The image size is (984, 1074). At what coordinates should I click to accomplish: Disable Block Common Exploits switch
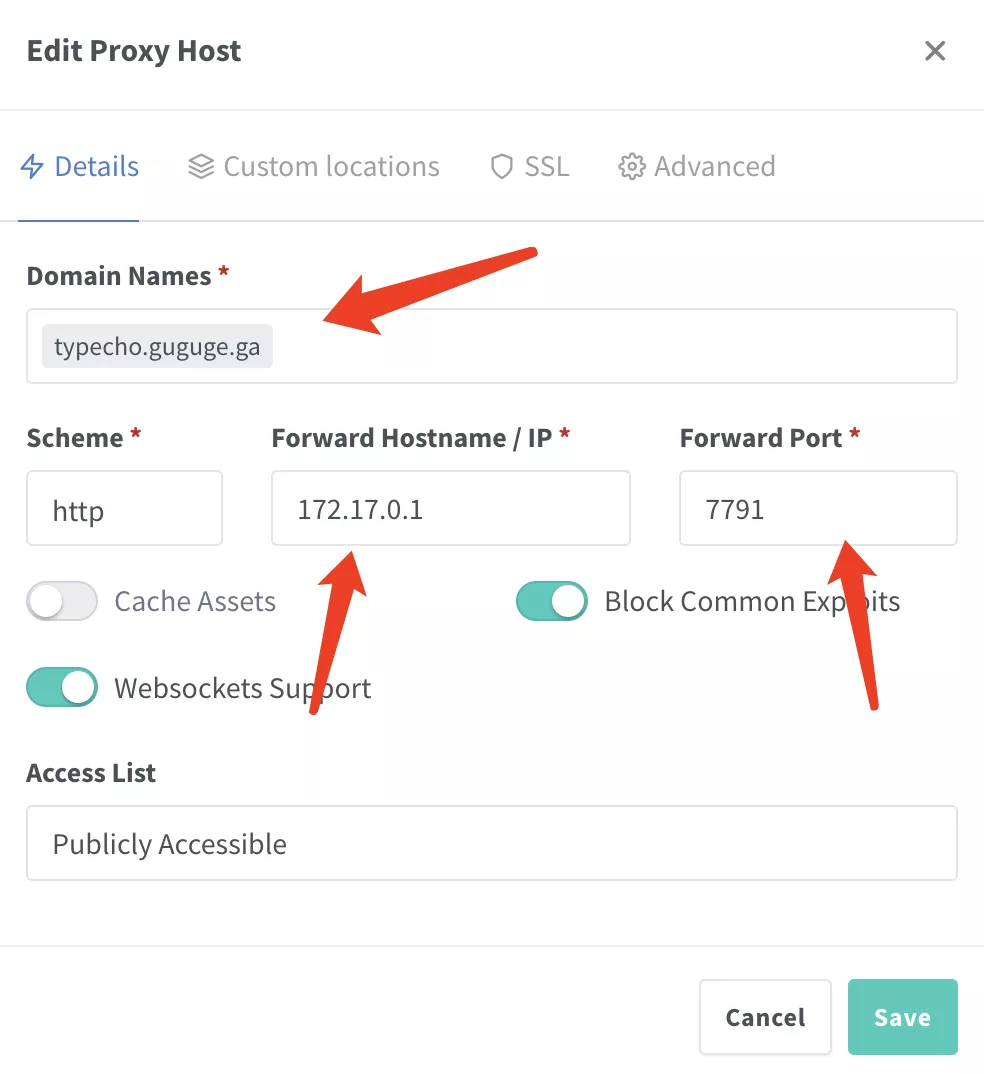pyautogui.click(x=551, y=602)
